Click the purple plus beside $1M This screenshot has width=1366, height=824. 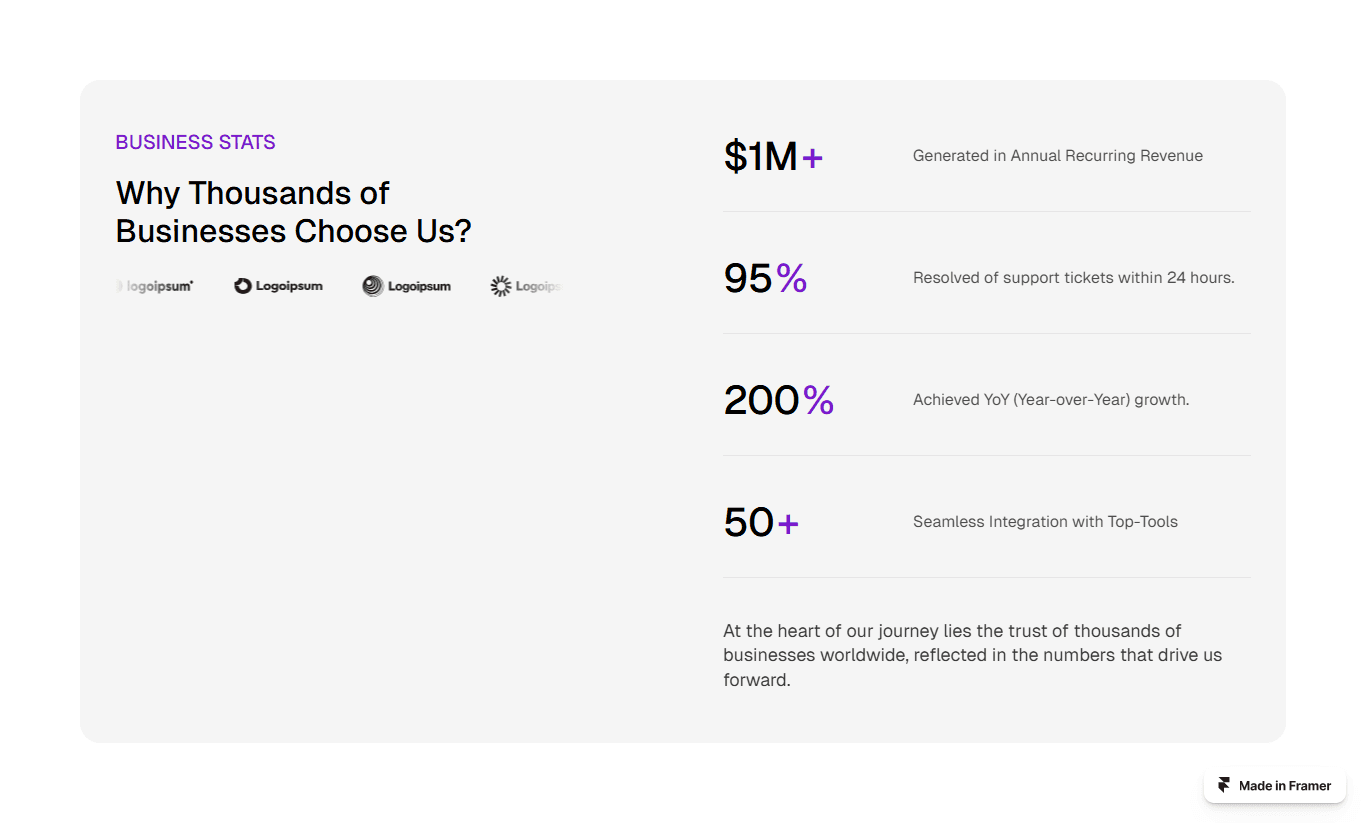[812, 157]
